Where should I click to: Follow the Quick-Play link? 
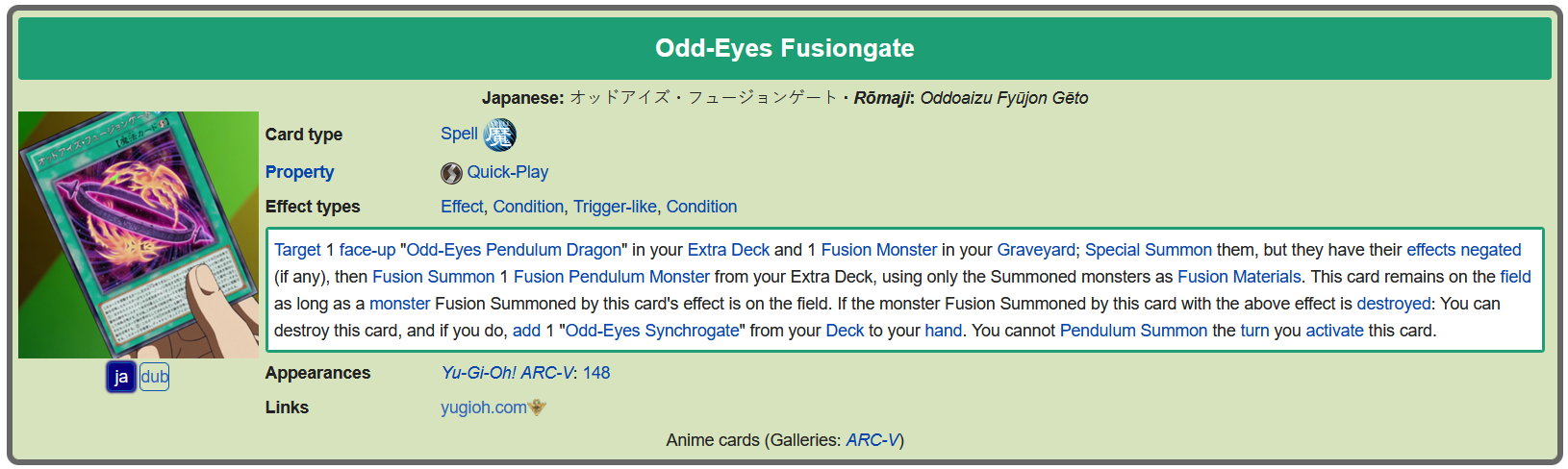tap(508, 172)
